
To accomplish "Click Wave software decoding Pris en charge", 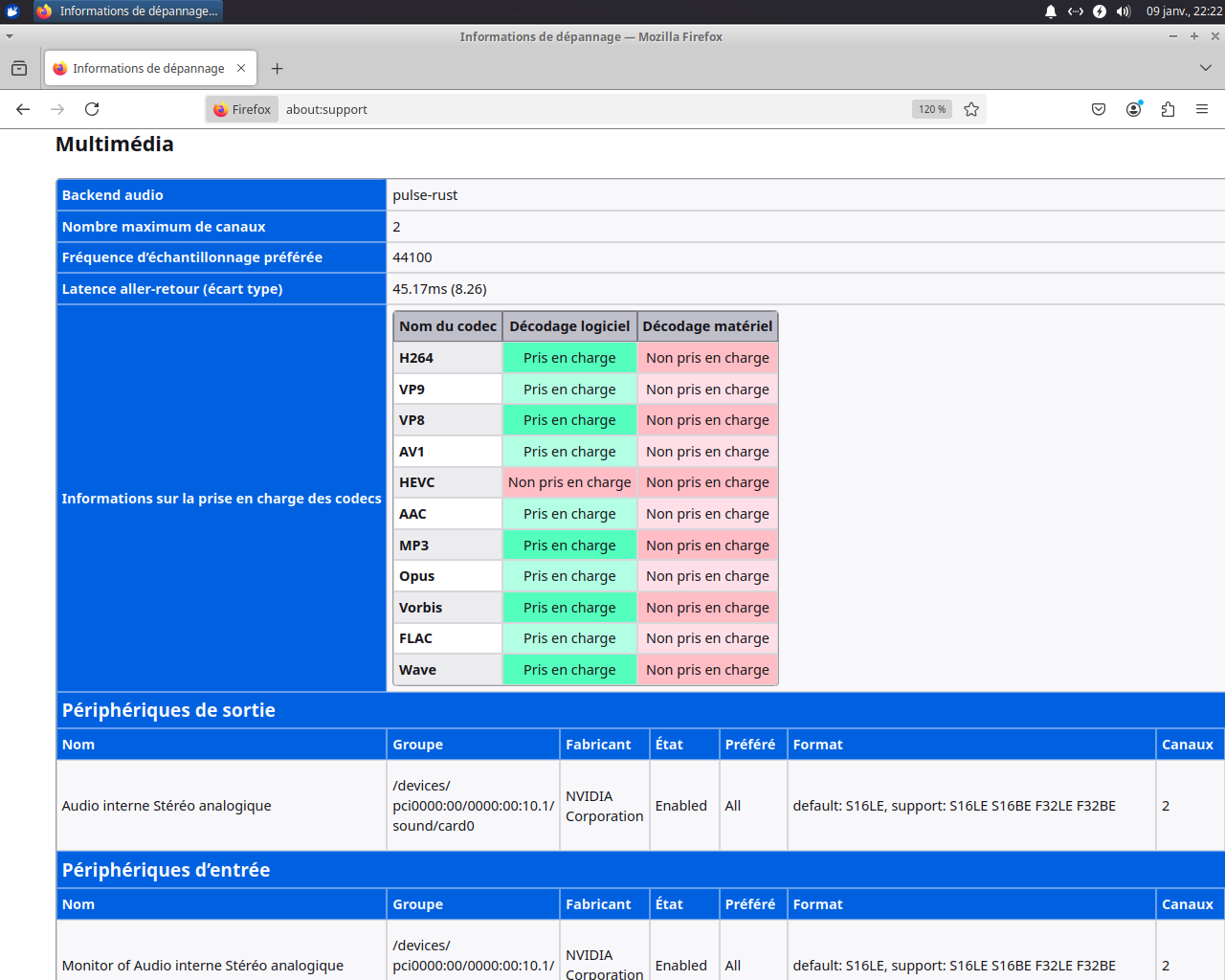I will [569, 670].
